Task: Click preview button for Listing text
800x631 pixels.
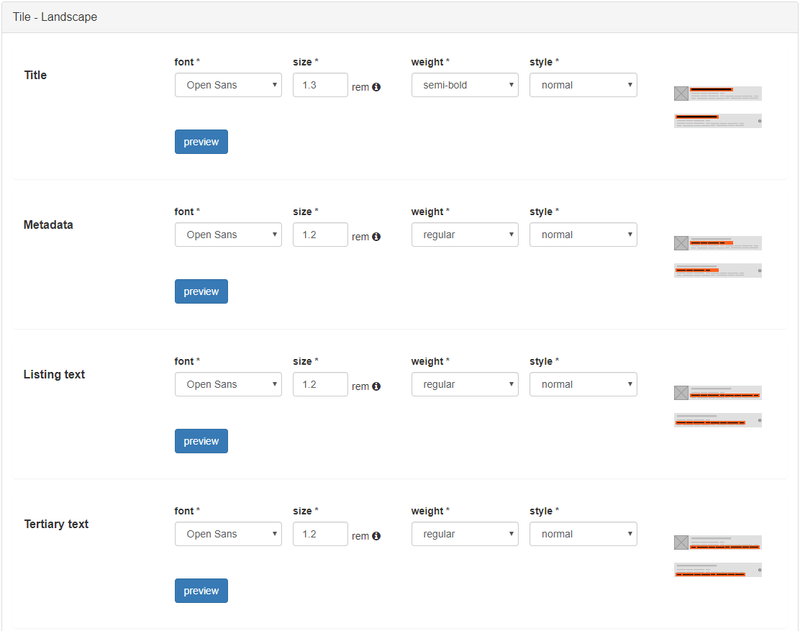Action: (201, 441)
